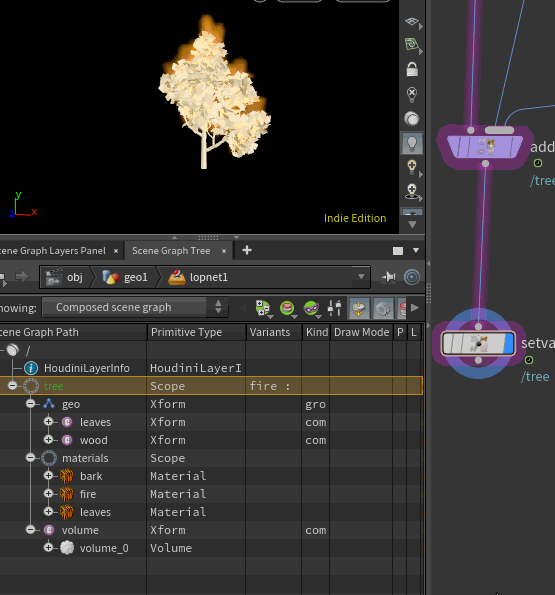Switch to Scene Graph Layers Panel tab
The width and height of the screenshot is (555, 595).
pos(53,251)
